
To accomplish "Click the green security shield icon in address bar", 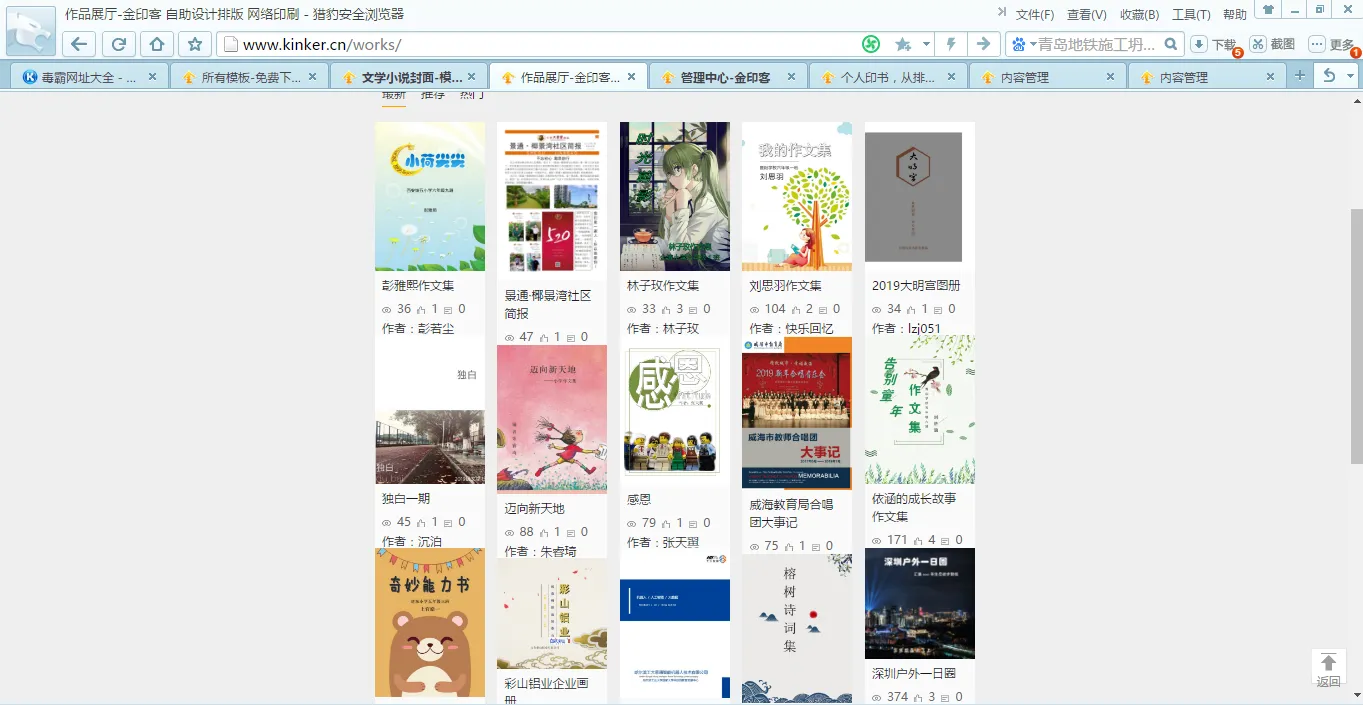I will click(x=871, y=44).
